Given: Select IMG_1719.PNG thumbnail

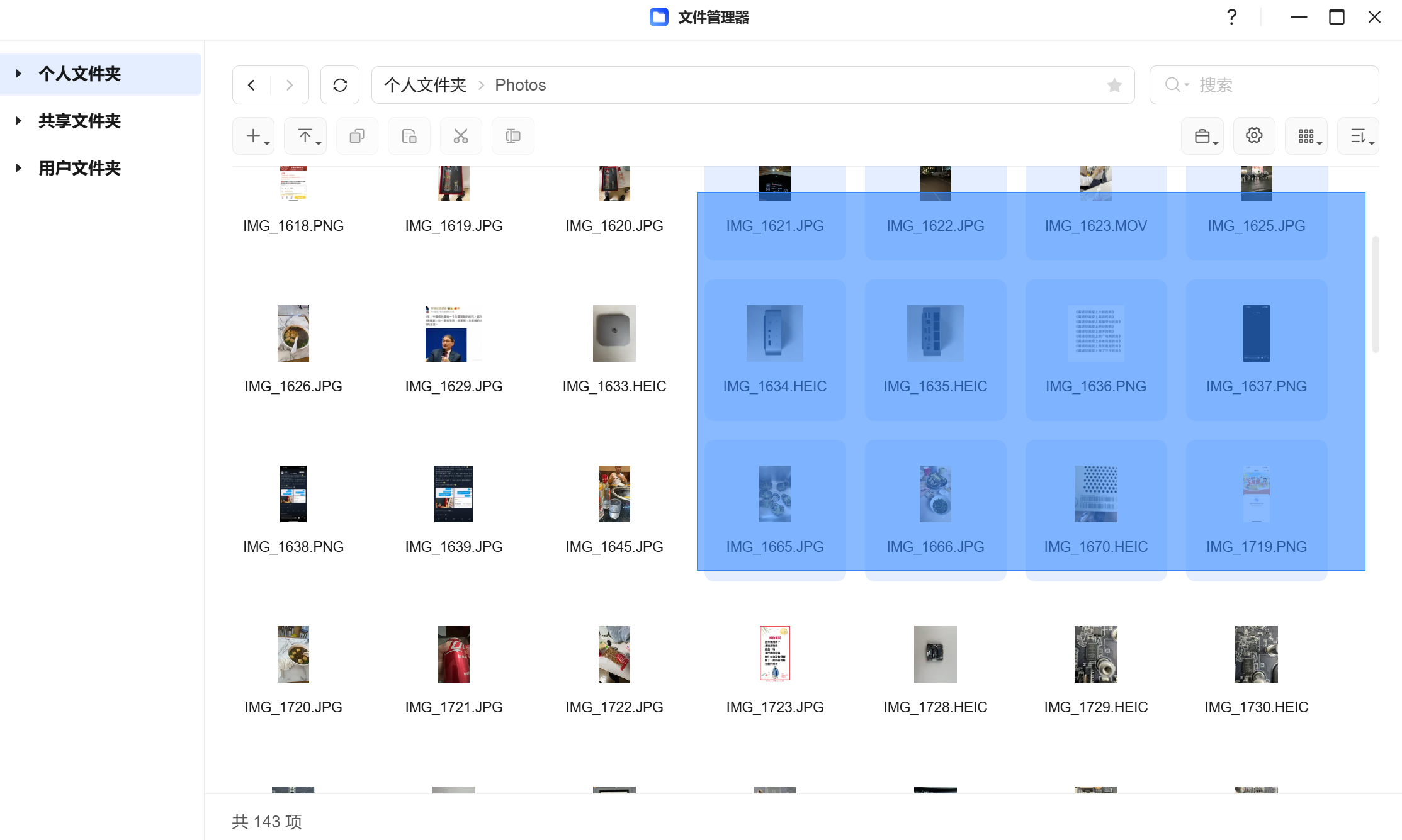Looking at the screenshot, I should click(1257, 494).
